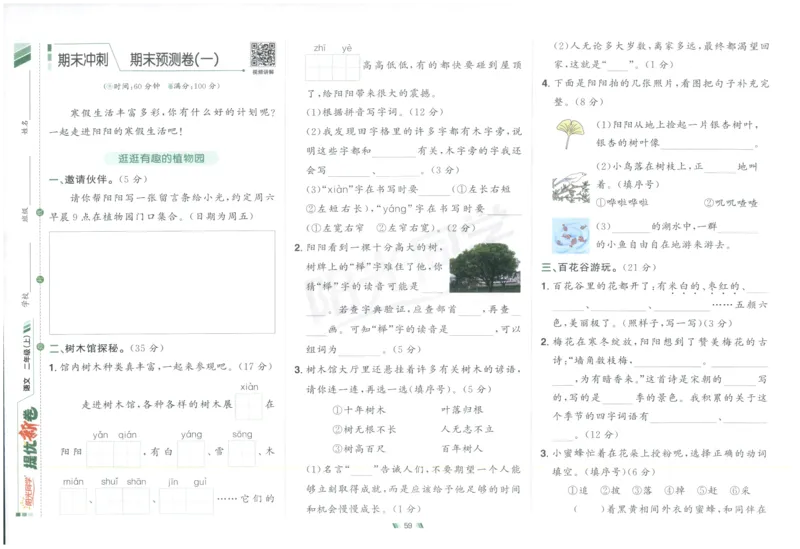This screenshot has width=800, height=549.
Task: Click the phrase 叶落归根
Action: pyautogui.click(x=462, y=409)
